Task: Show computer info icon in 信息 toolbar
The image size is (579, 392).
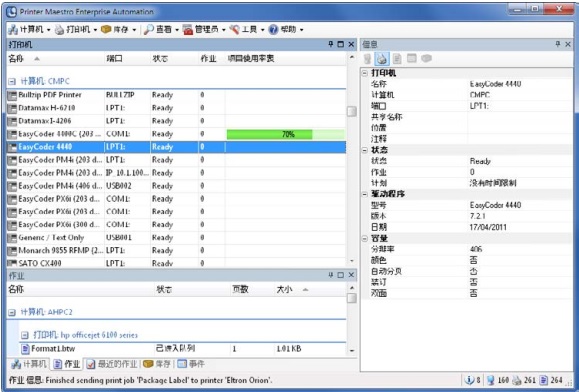Action: point(367,58)
